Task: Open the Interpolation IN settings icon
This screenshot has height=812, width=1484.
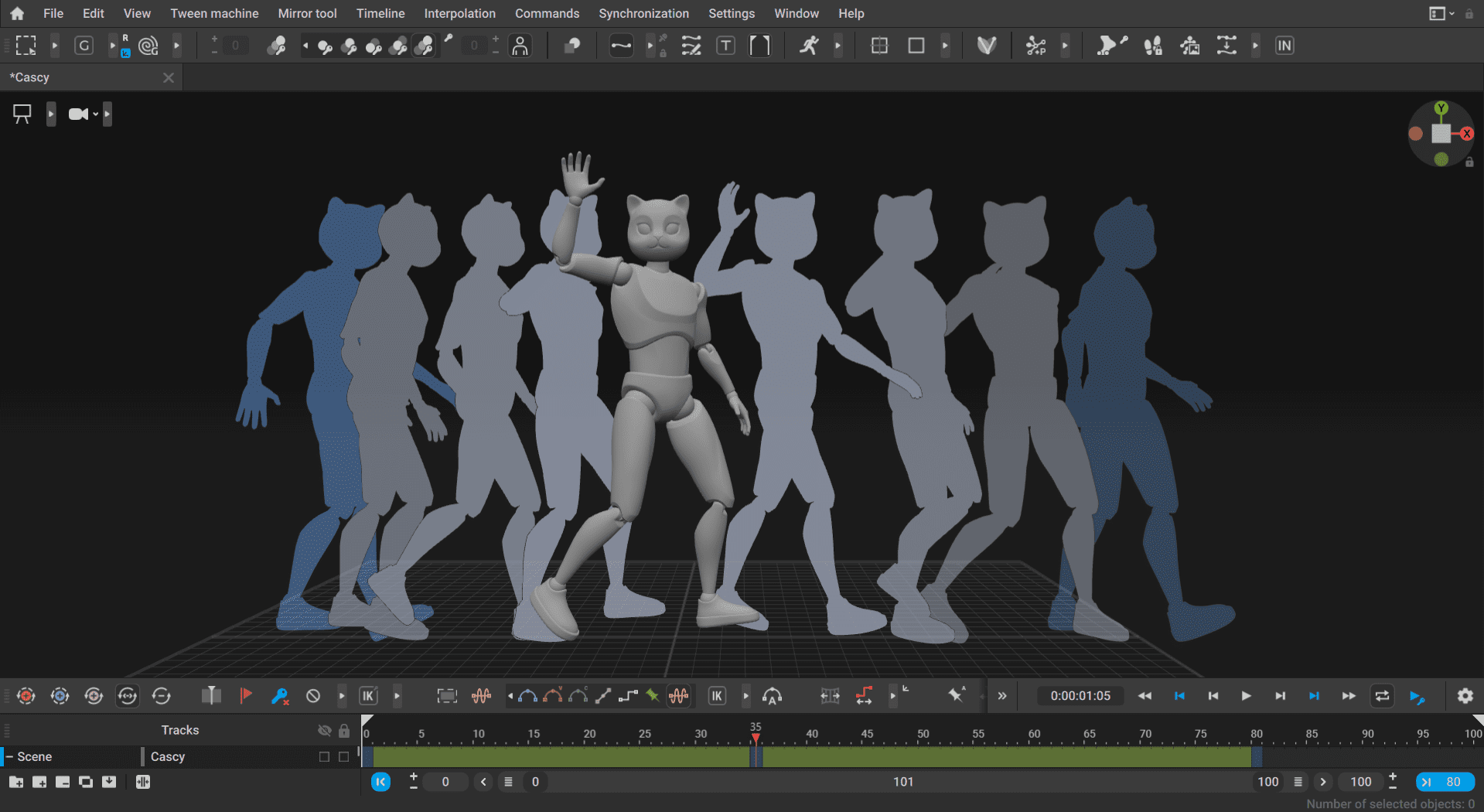Action: pos(1284,45)
